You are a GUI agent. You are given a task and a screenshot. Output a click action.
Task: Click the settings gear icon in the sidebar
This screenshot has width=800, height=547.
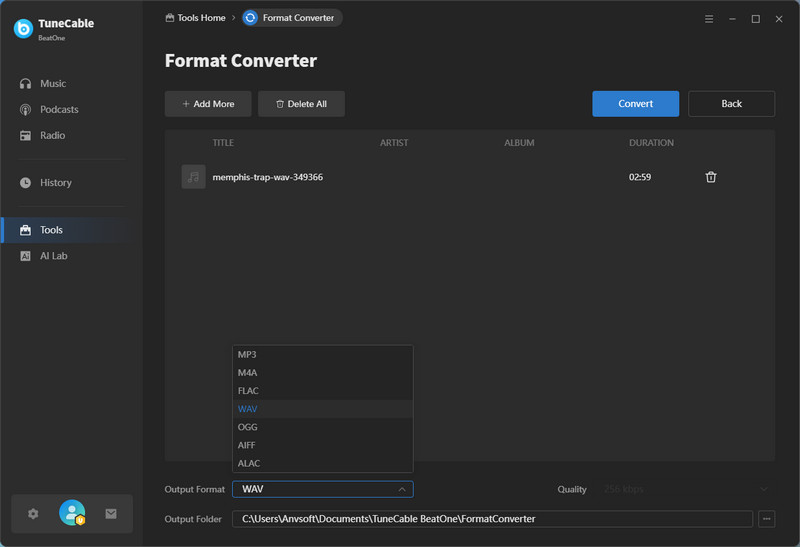point(33,514)
